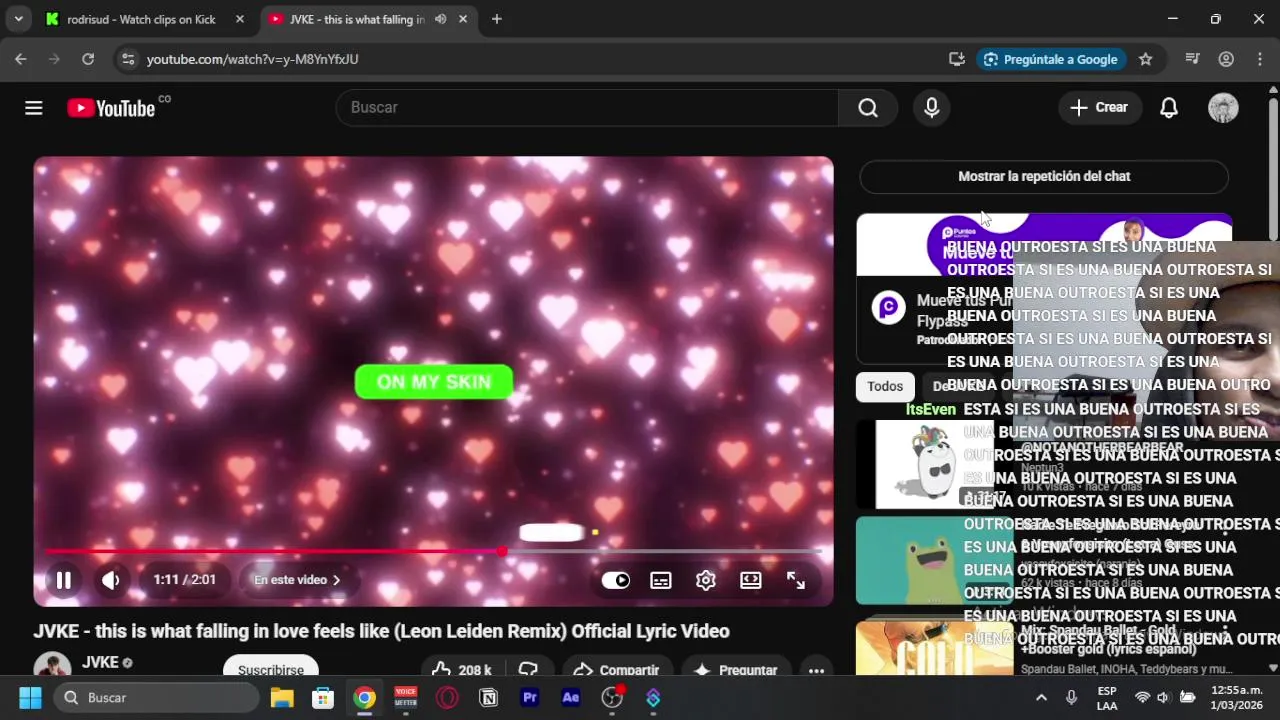Screen dimensions: 1280x720
Task: Start voice search with the microphone
Action: tap(931, 108)
